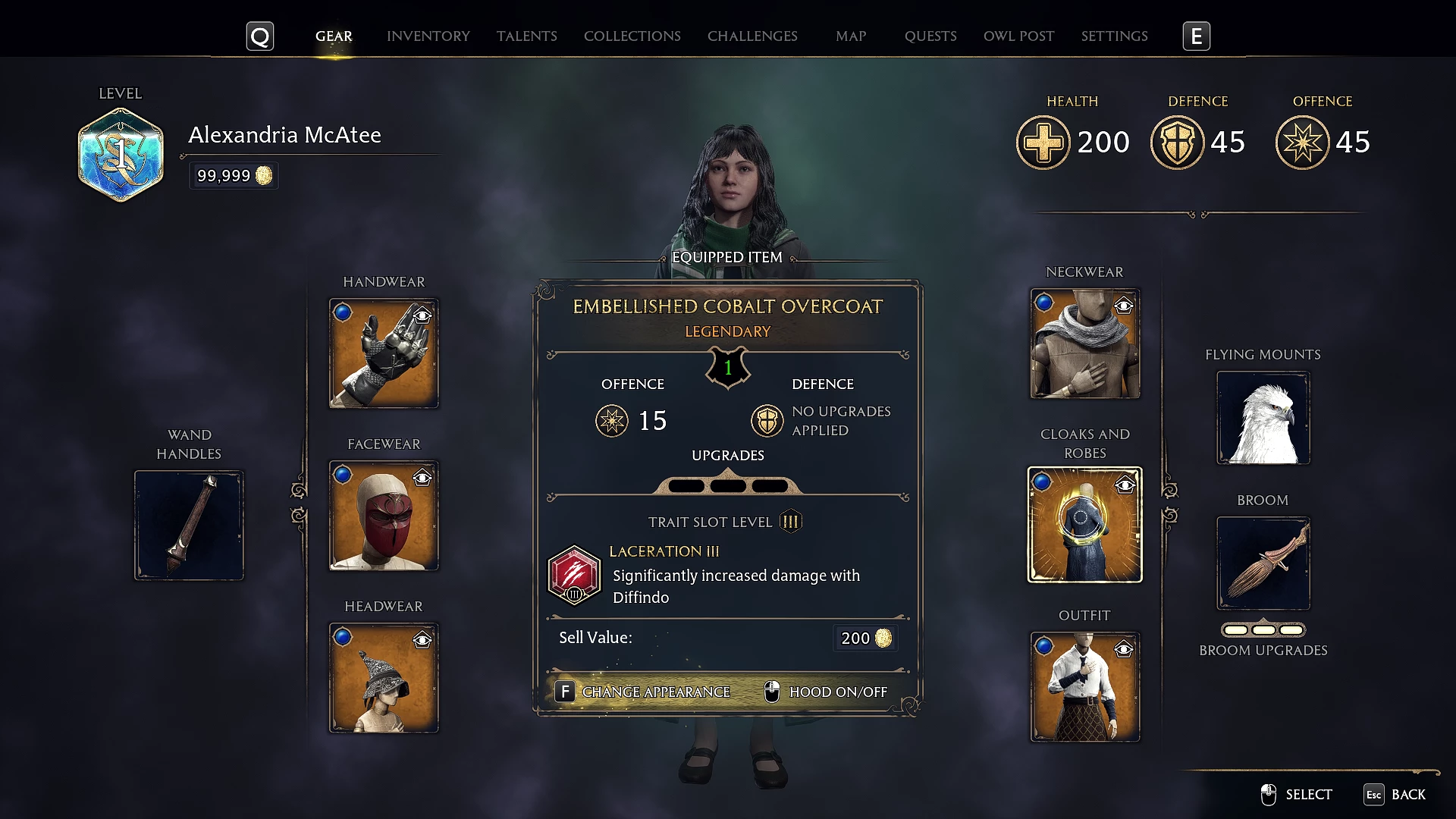Toggle Headwear visibility eye icon

[422, 641]
